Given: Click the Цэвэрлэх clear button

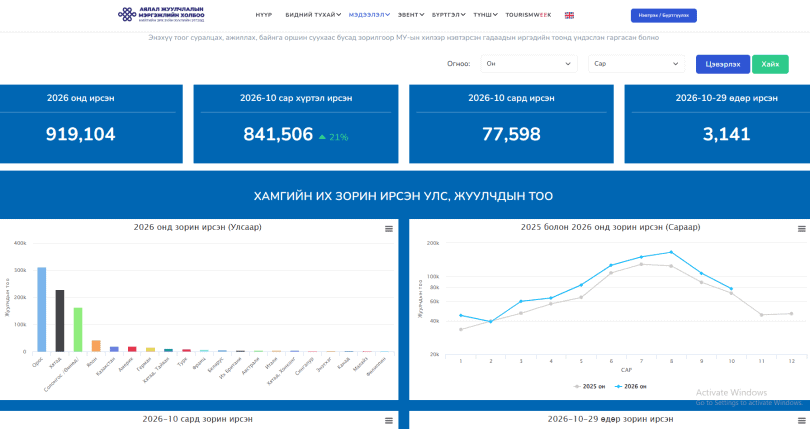Looking at the screenshot, I should click(723, 64).
